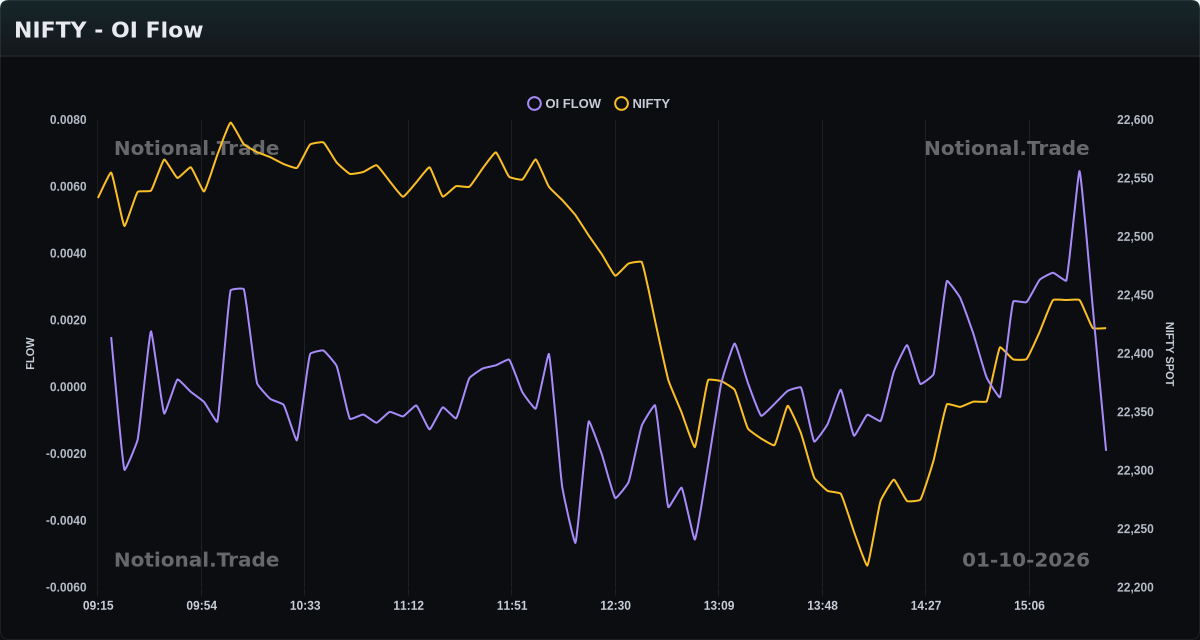Click the highest peak of the purple OI FLOW line
This screenshot has width=1200, height=640.
(1079, 171)
